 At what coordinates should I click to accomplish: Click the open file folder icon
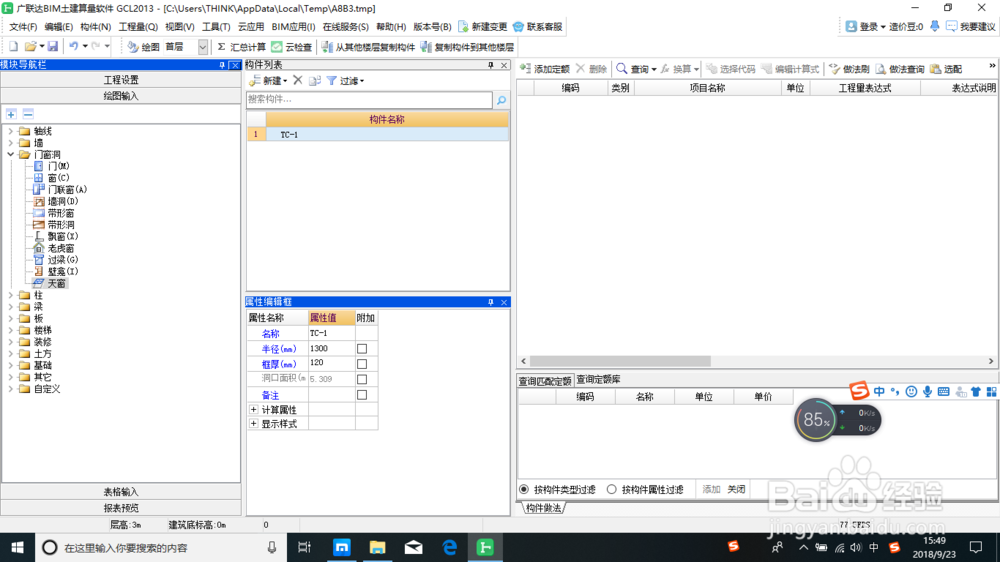coord(30,47)
